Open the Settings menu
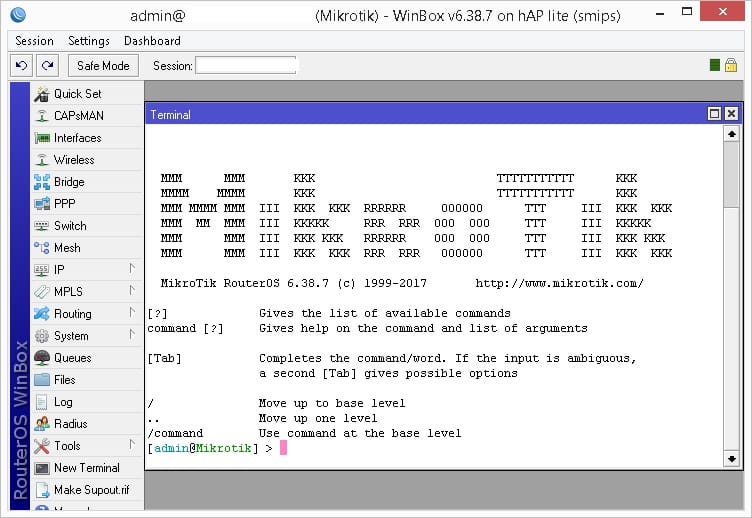 point(89,41)
